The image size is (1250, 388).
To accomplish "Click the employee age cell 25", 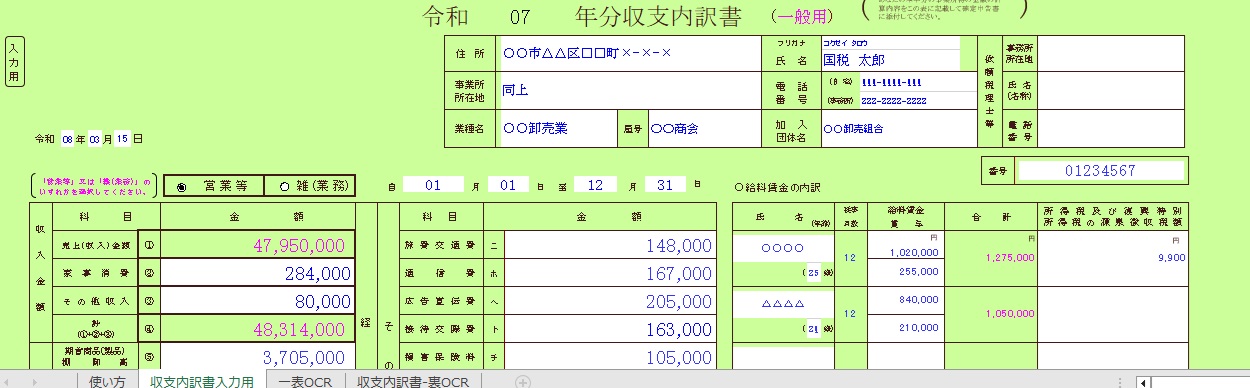I will click(x=813, y=272).
